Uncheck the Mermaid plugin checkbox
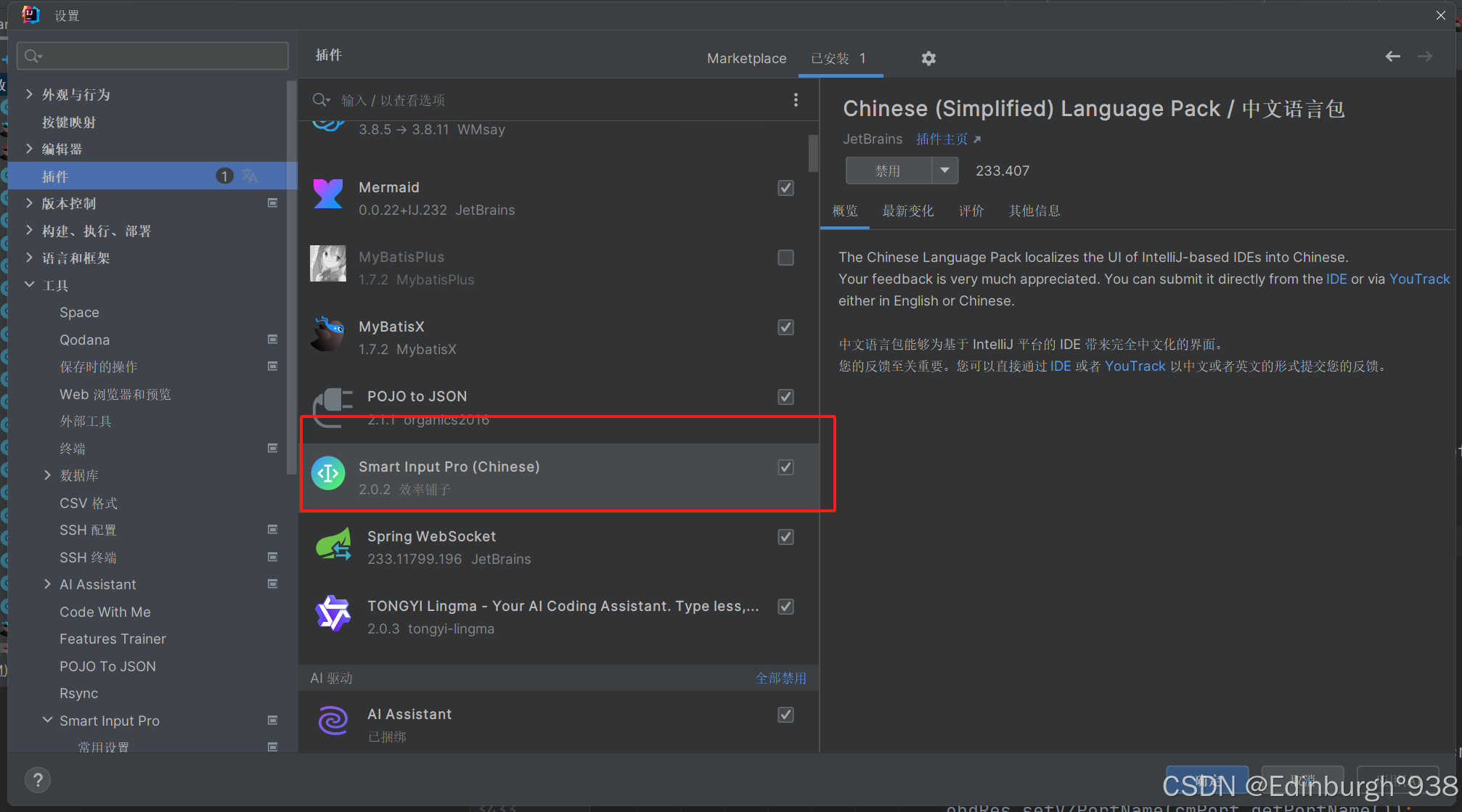This screenshot has height=812, width=1462. 785,188
